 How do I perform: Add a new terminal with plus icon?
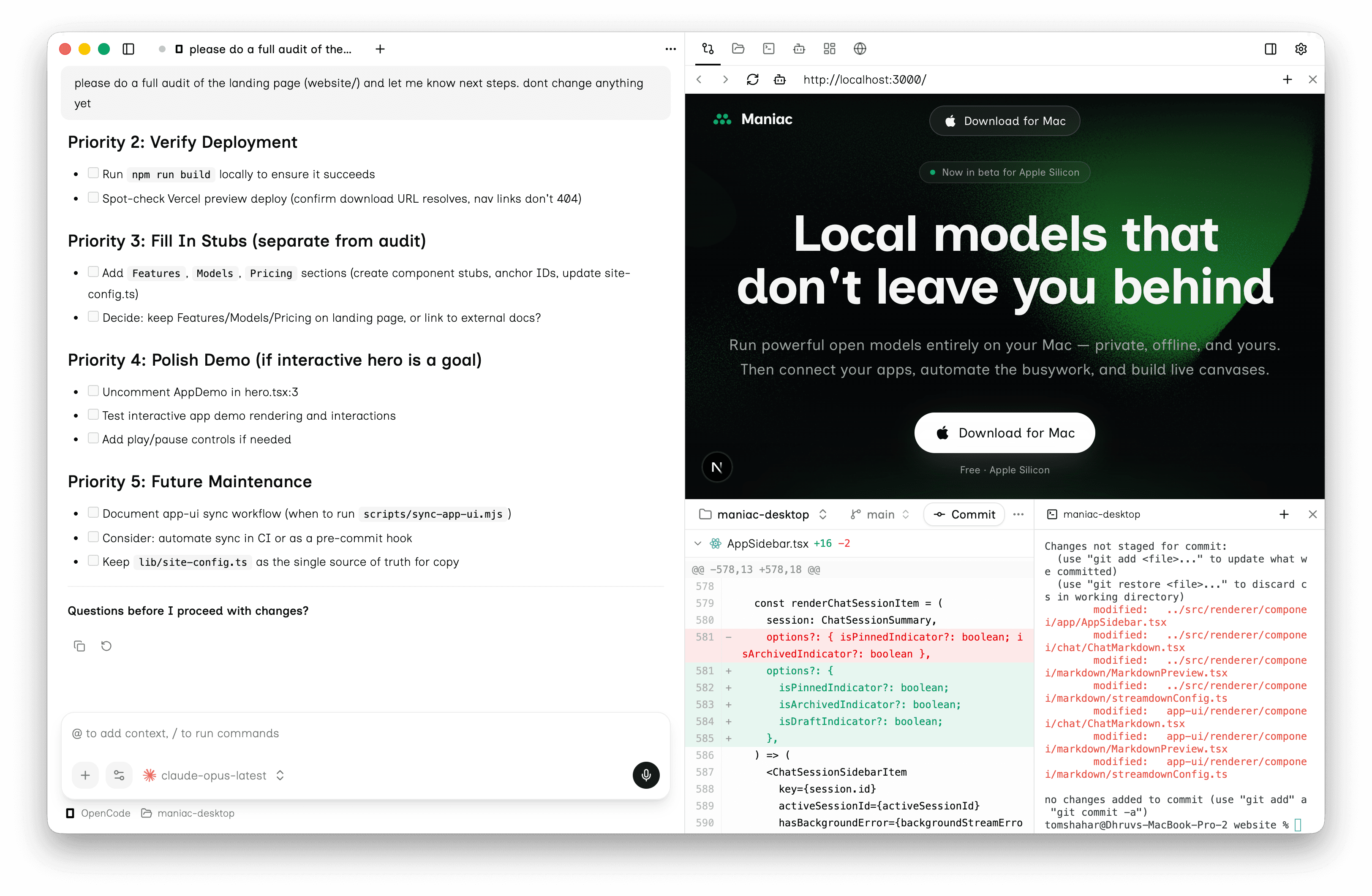[x=1284, y=515]
